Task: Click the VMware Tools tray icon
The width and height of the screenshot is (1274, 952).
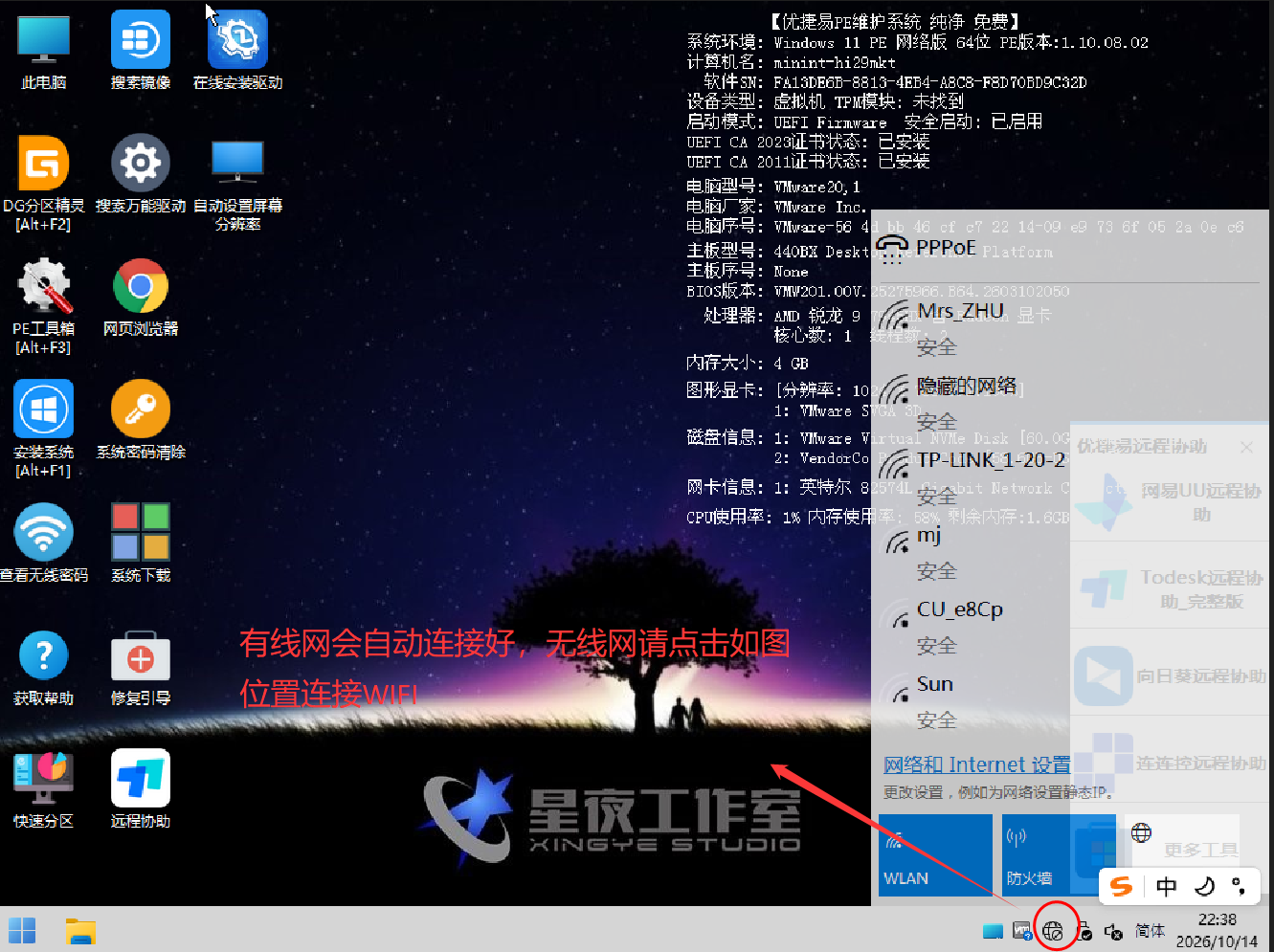Action: click(x=1022, y=931)
